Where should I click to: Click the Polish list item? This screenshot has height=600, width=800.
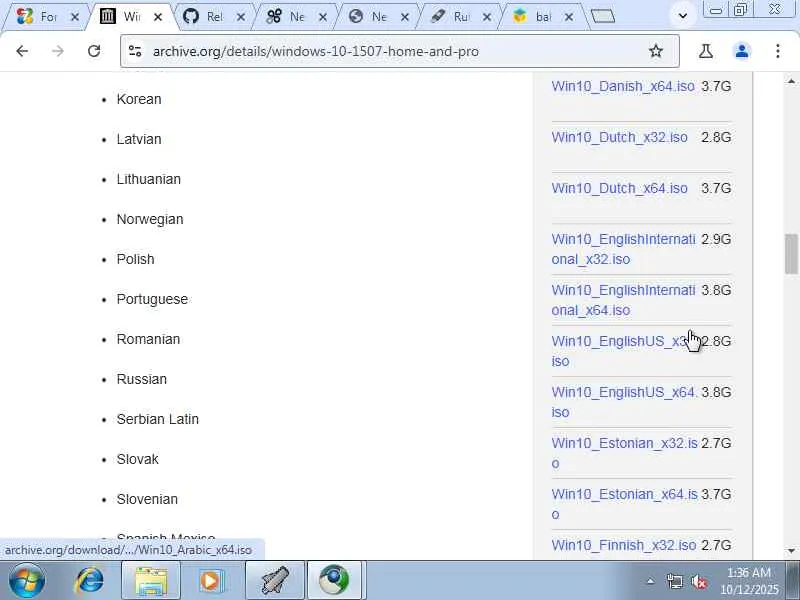pos(135,259)
